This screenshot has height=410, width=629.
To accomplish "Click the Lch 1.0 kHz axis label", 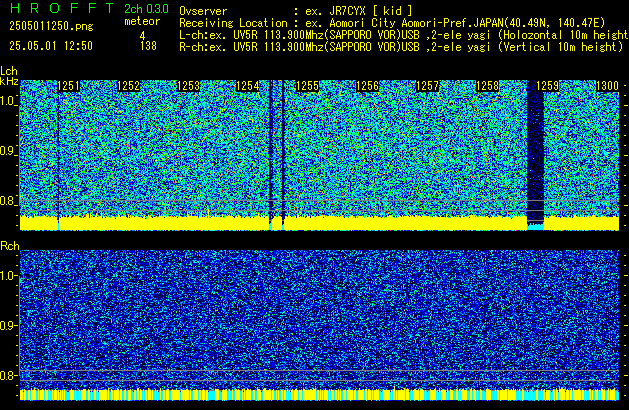I will point(8,101).
